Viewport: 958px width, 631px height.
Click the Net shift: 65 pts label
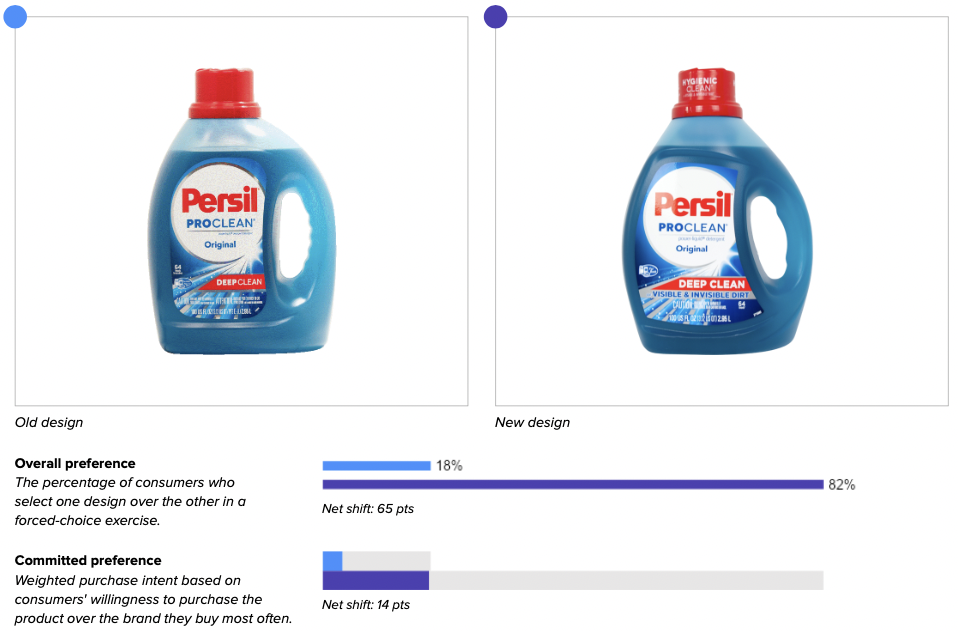tap(368, 508)
